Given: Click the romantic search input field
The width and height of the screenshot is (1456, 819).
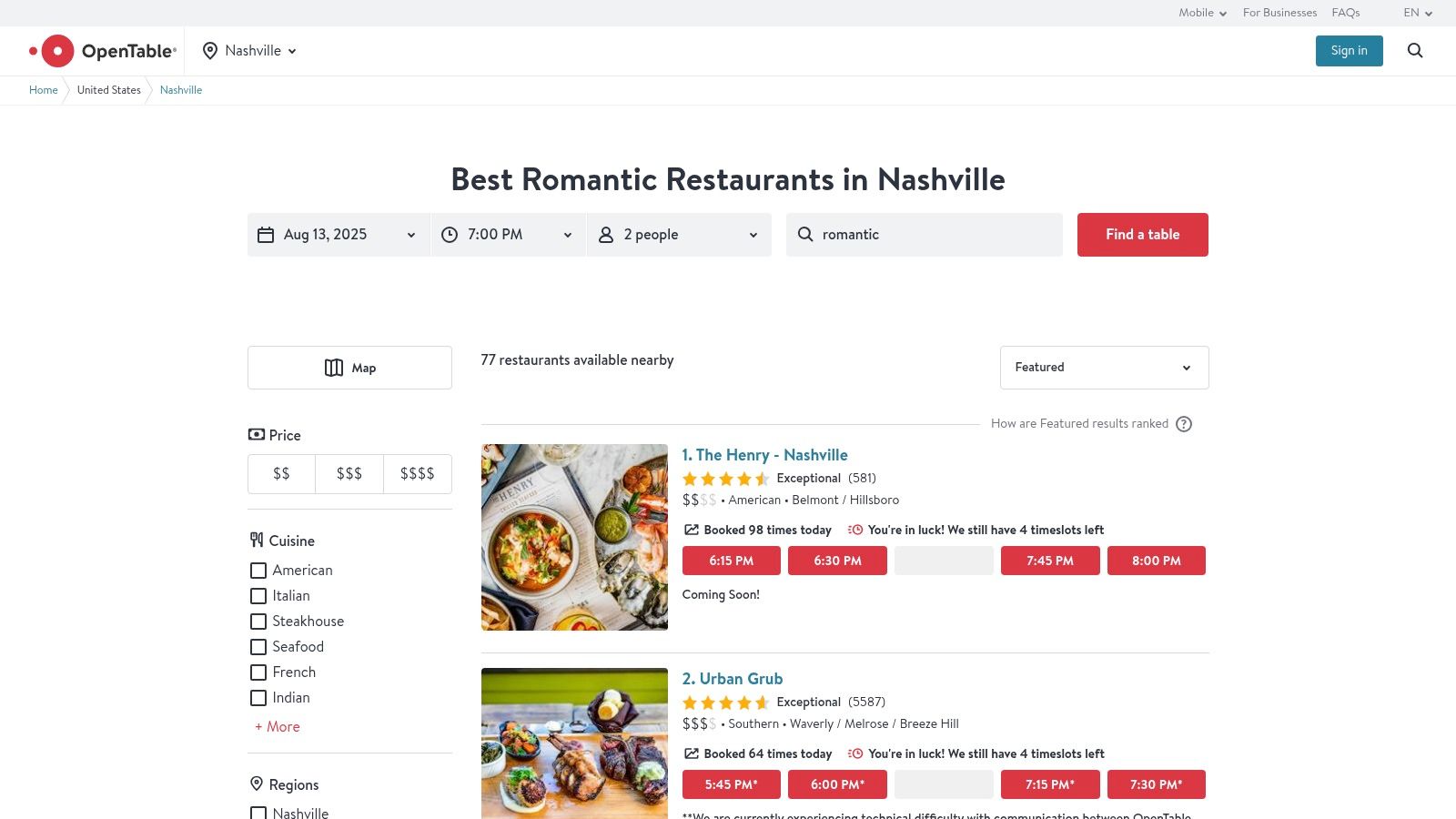Looking at the screenshot, I should pyautogui.click(x=925, y=235).
